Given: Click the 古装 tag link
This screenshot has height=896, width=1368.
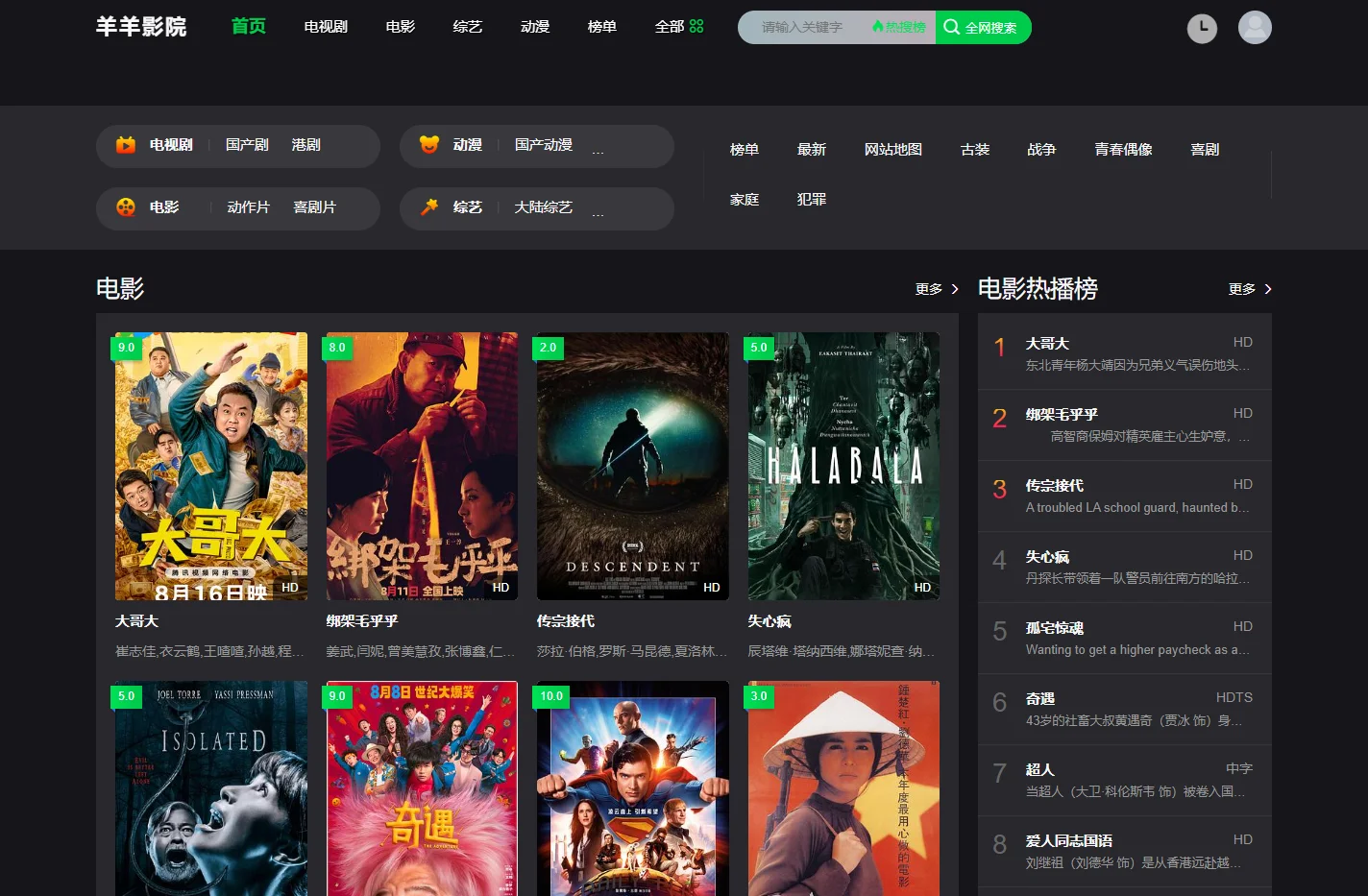Looking at the screenshot, I should (x=975, y=150).
